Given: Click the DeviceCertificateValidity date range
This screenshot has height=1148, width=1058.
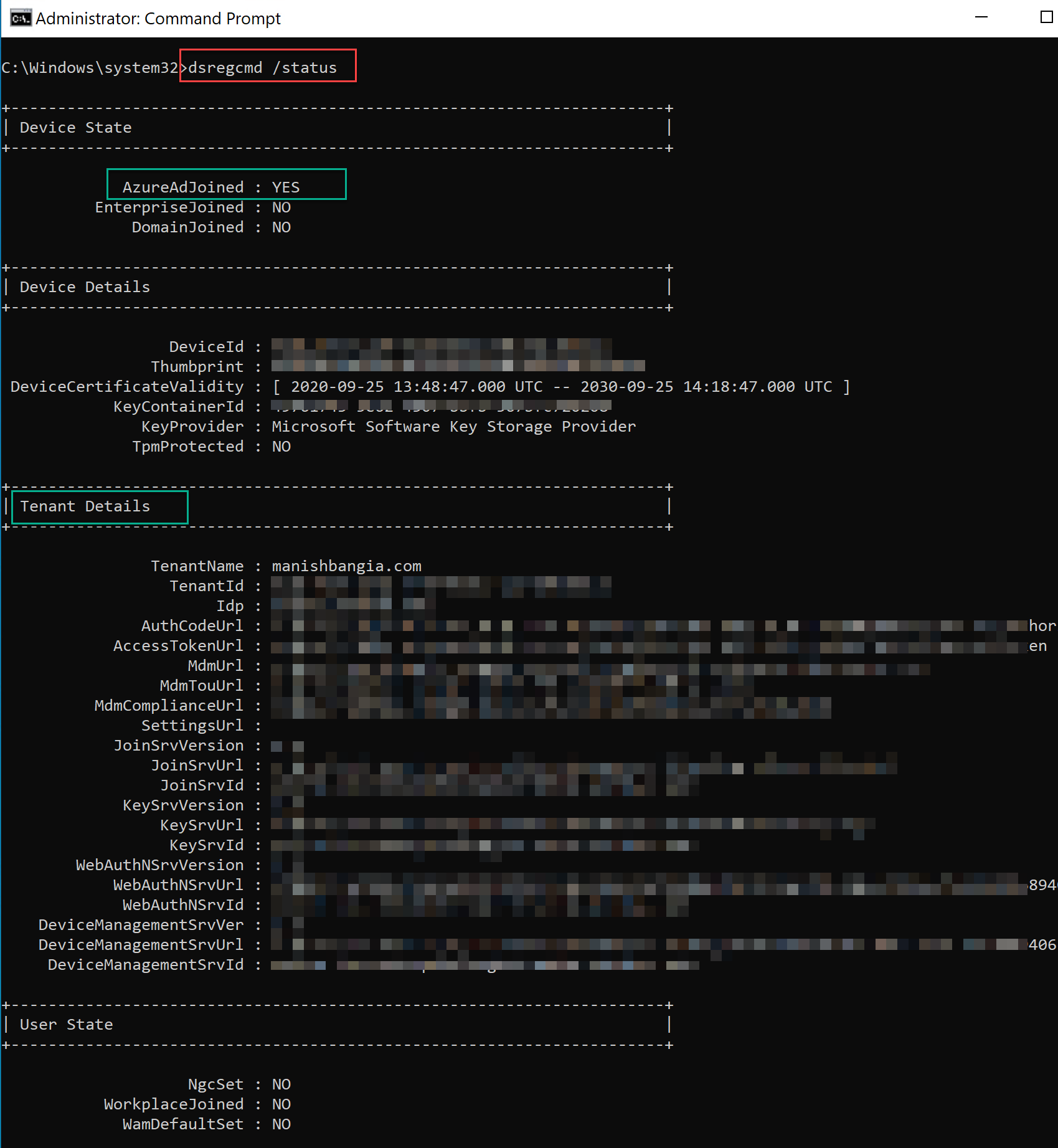Looking at the screenshot, I should click(560, 387).
